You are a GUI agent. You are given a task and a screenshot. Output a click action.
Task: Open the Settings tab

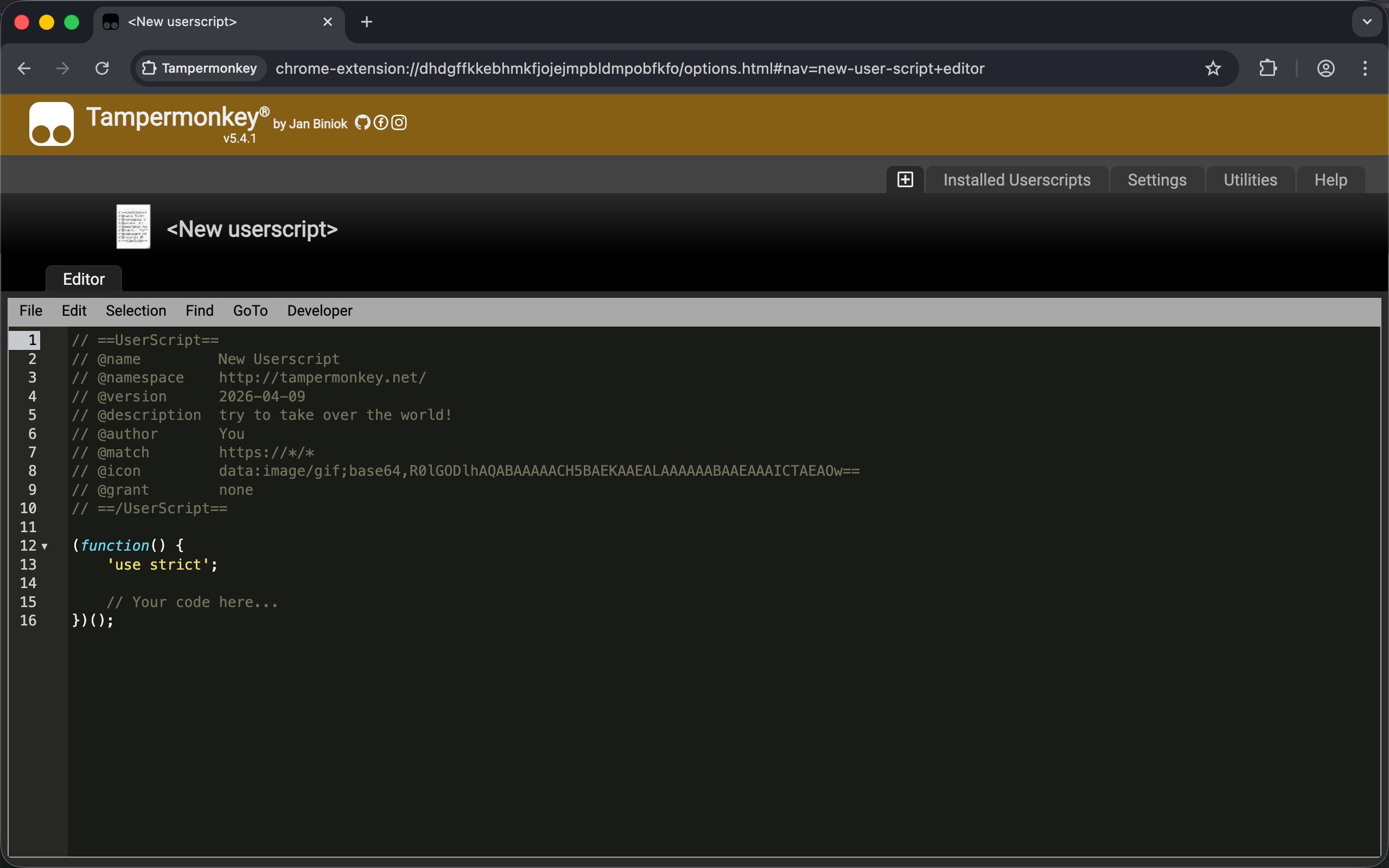click(x=1157, y=180)
